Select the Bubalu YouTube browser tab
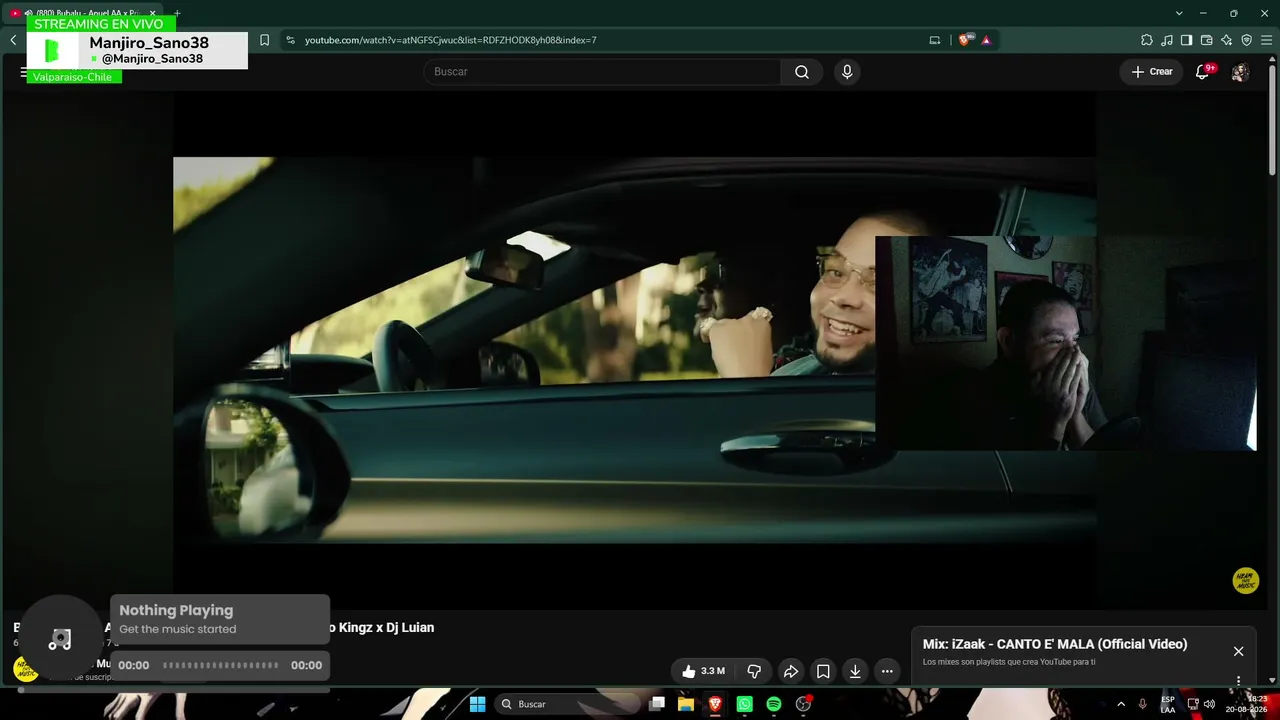The height and width of the screenshot is (720, 1280). point(83,13)
